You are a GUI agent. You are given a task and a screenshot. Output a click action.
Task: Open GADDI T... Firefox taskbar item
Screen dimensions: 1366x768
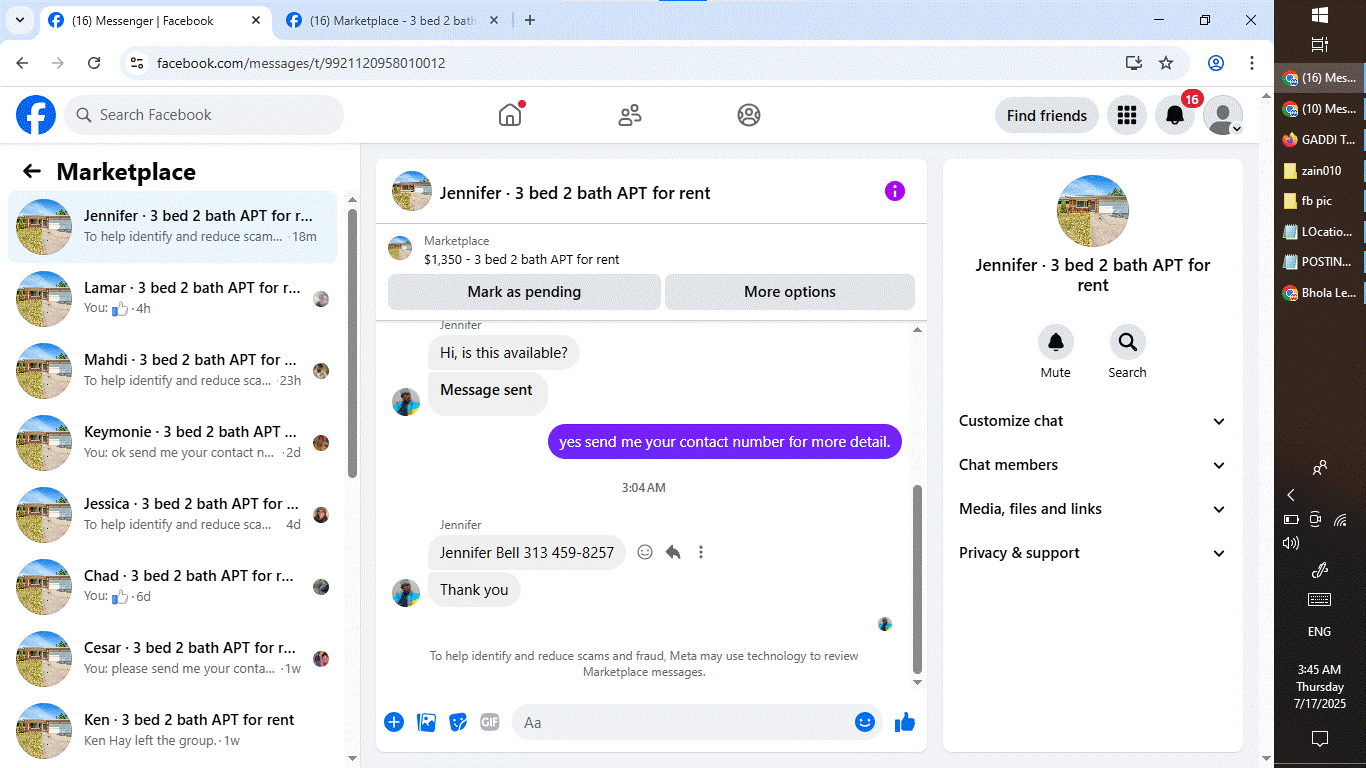point(1320,140)
